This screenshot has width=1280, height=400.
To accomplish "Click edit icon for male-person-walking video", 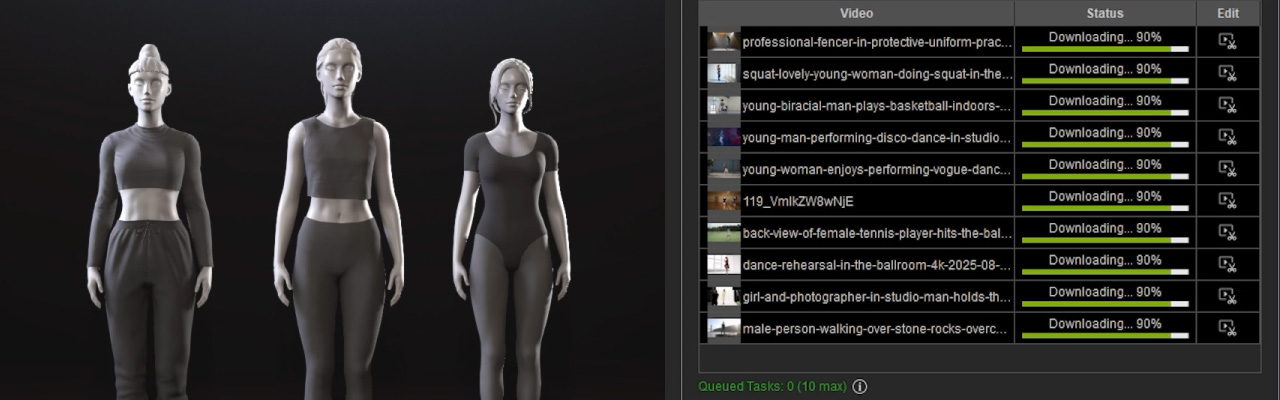I will pyautogui.click(x=1227, y=329).
